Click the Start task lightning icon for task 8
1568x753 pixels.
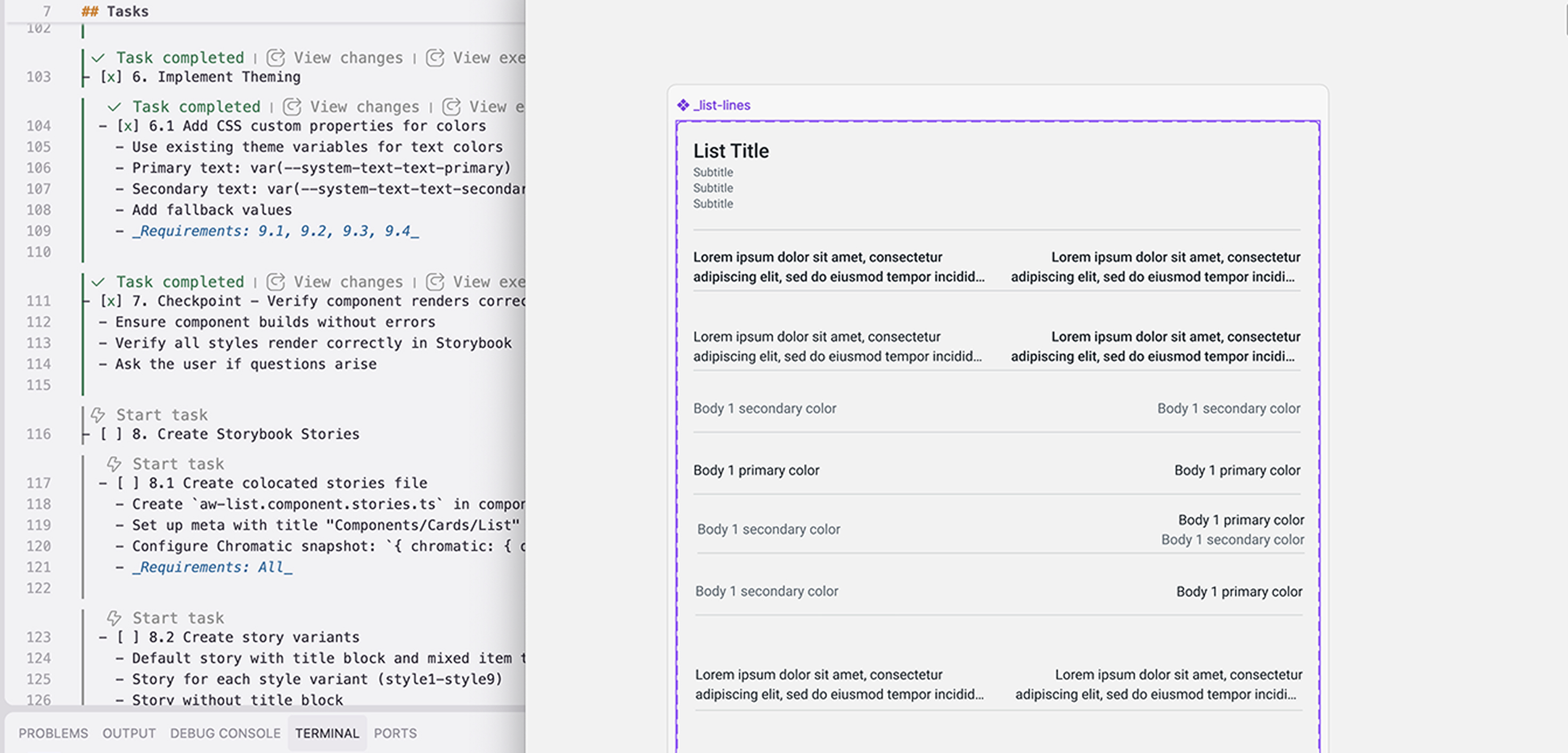tap(98, 415)
